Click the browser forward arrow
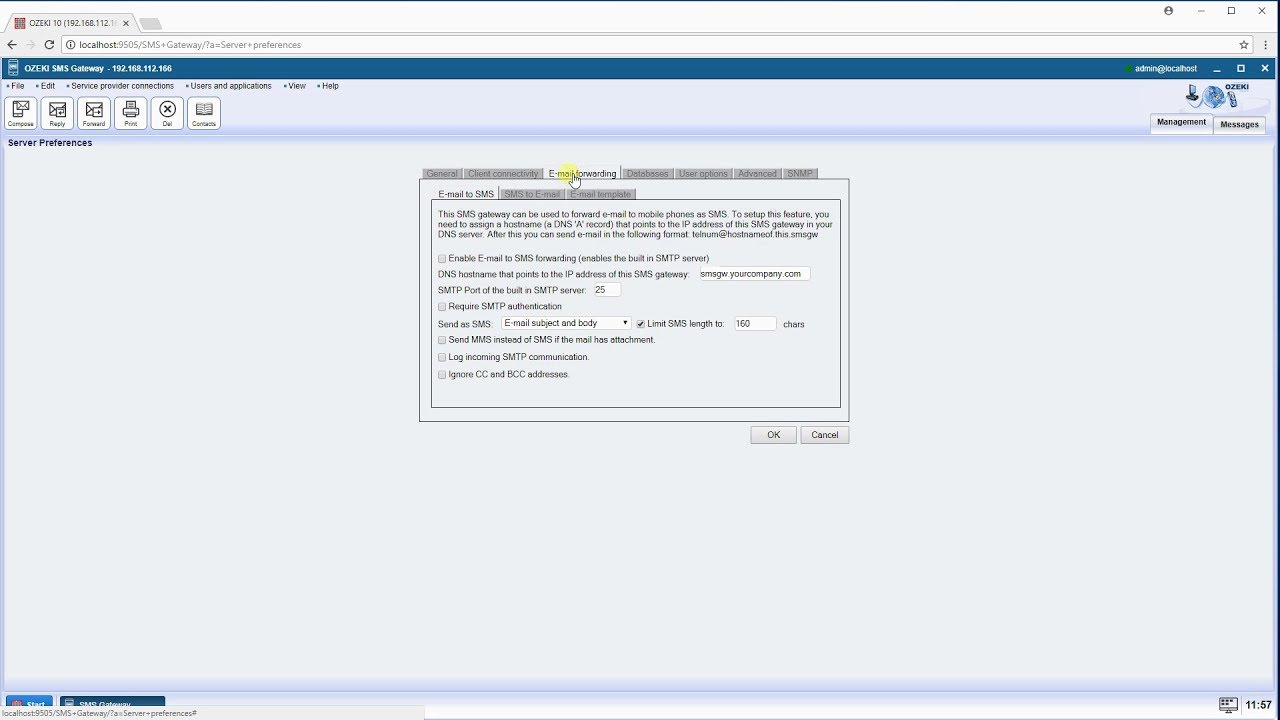 point(30,45)
